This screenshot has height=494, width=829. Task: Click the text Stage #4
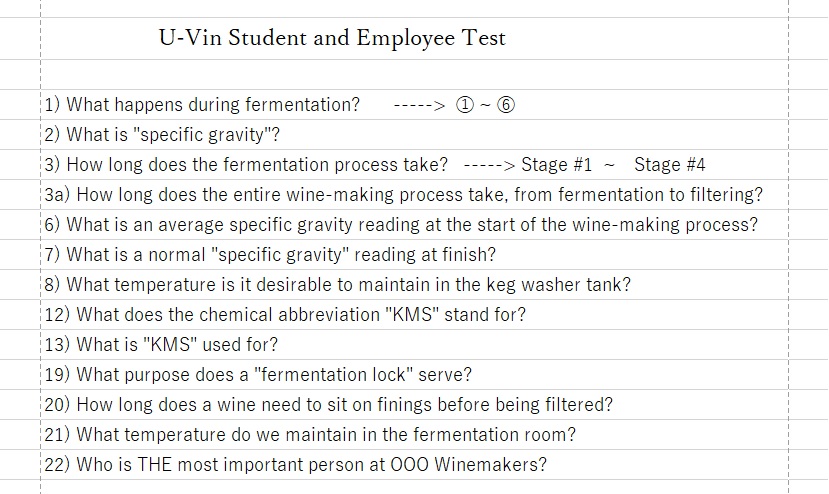[669, 165]
